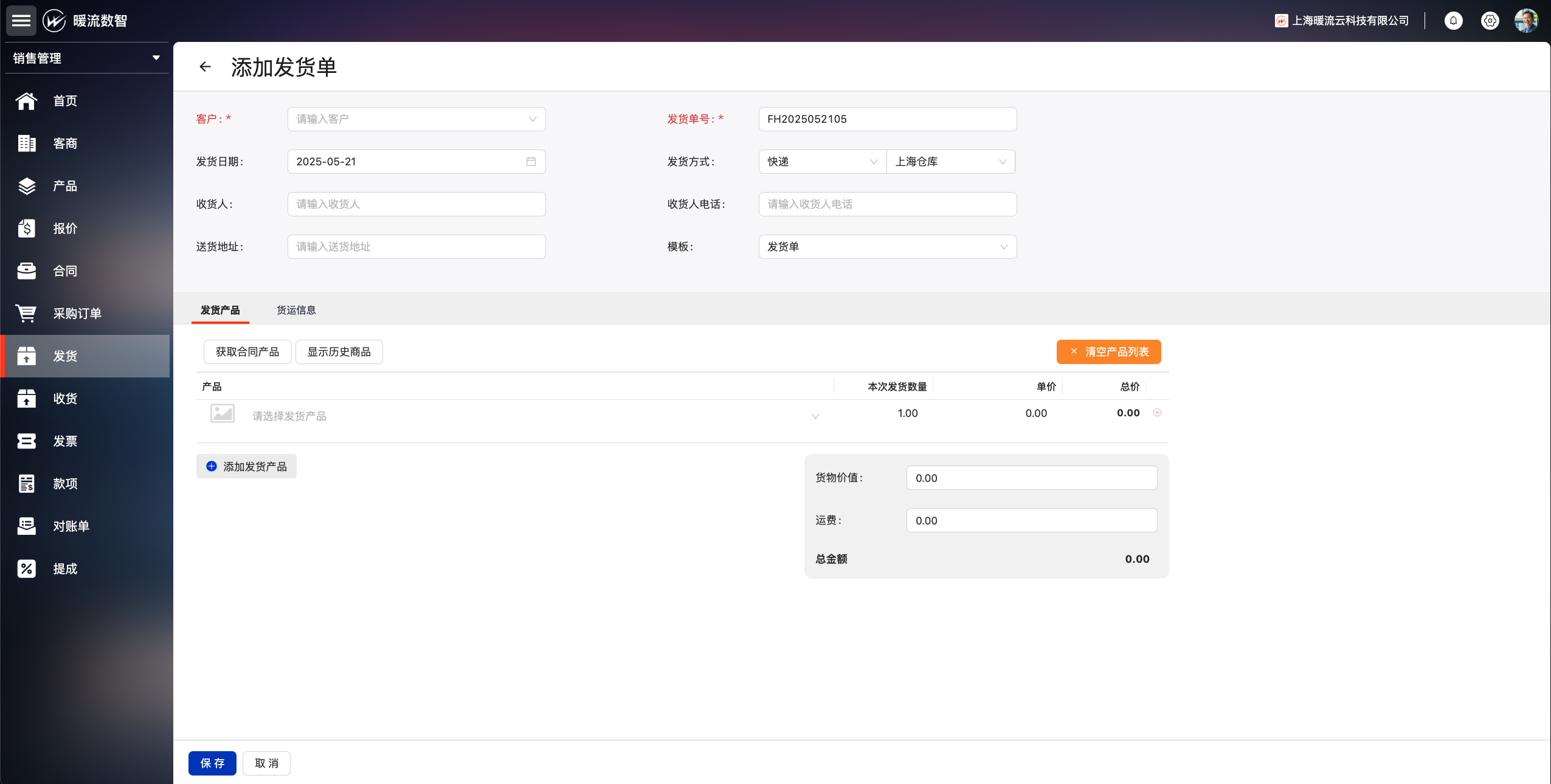Screen dimensions: 1551x784
Task: Click the back arrow beside 添加发货单
Action: click(205, 67)
